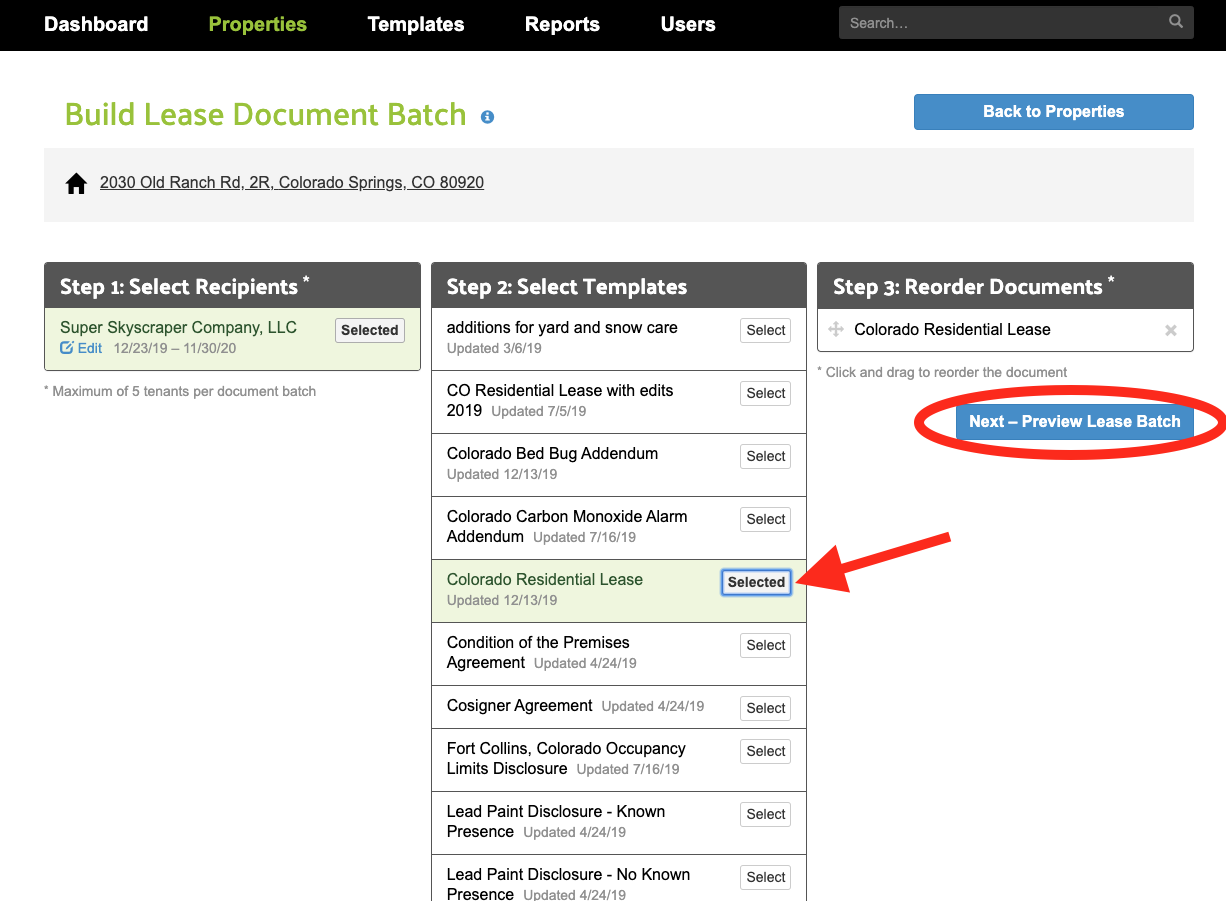Select Colorado Carbon Monoxide Alarm Addendum template
The image size is (1226, 901).
click(765, 519)
